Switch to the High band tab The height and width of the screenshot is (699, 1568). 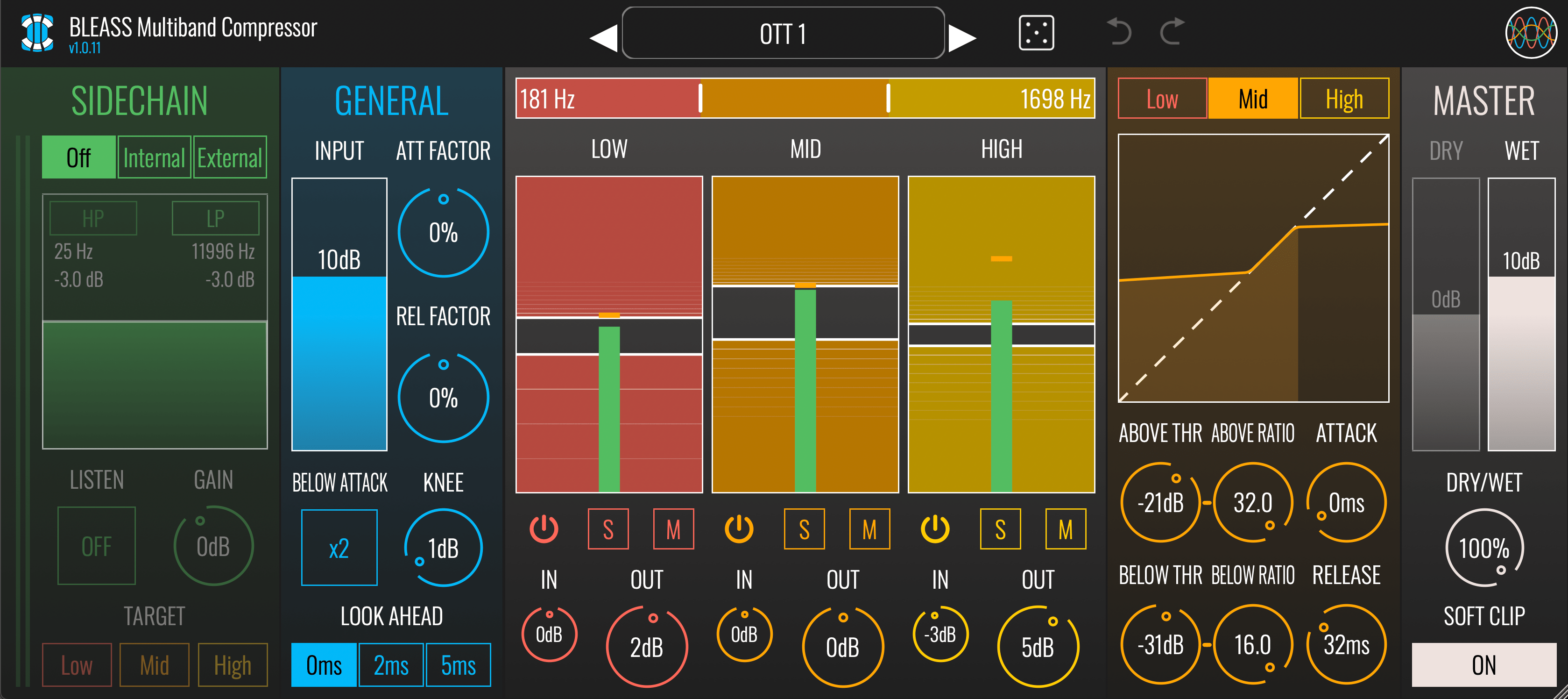[1344, 98]
